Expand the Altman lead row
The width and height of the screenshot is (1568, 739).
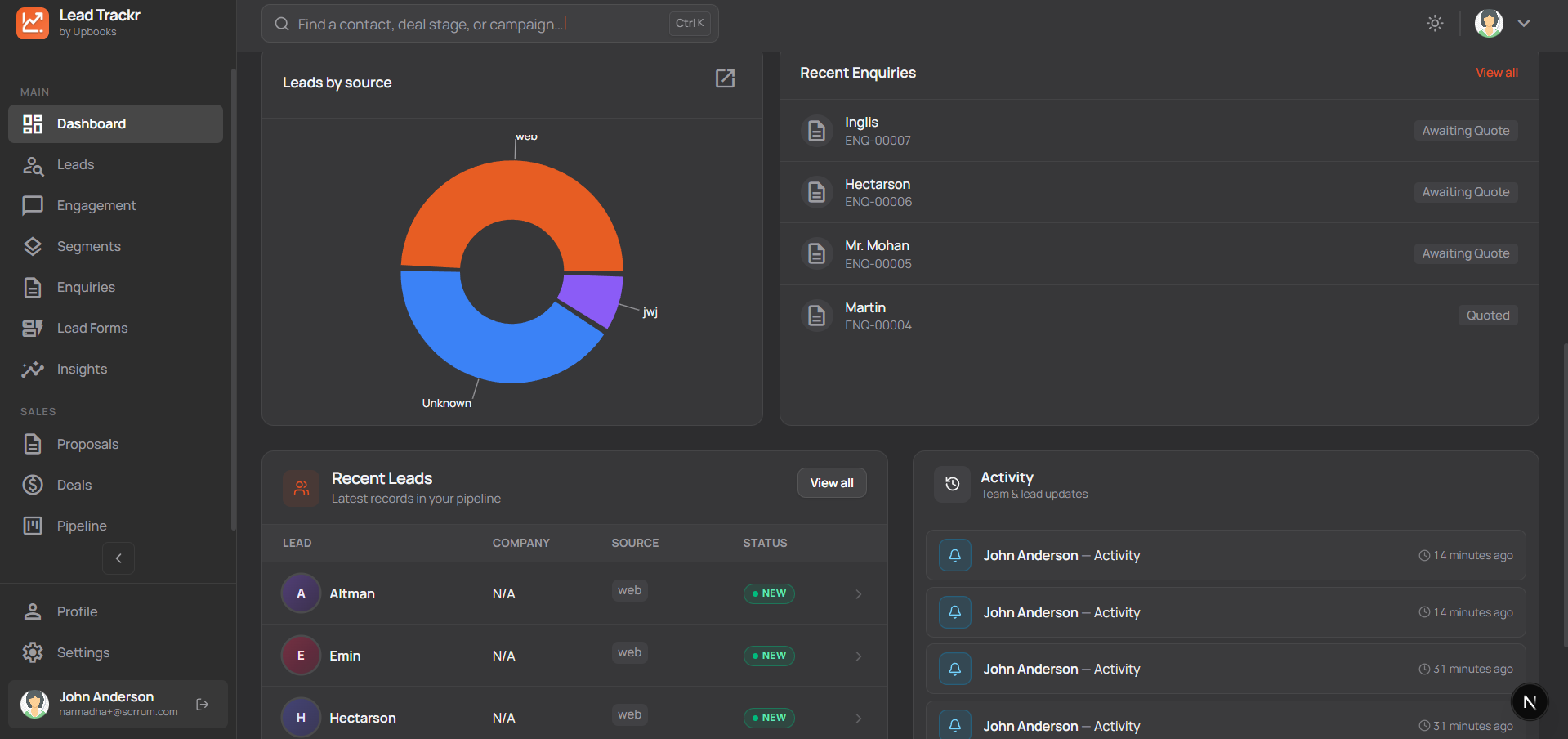point(858,593)
